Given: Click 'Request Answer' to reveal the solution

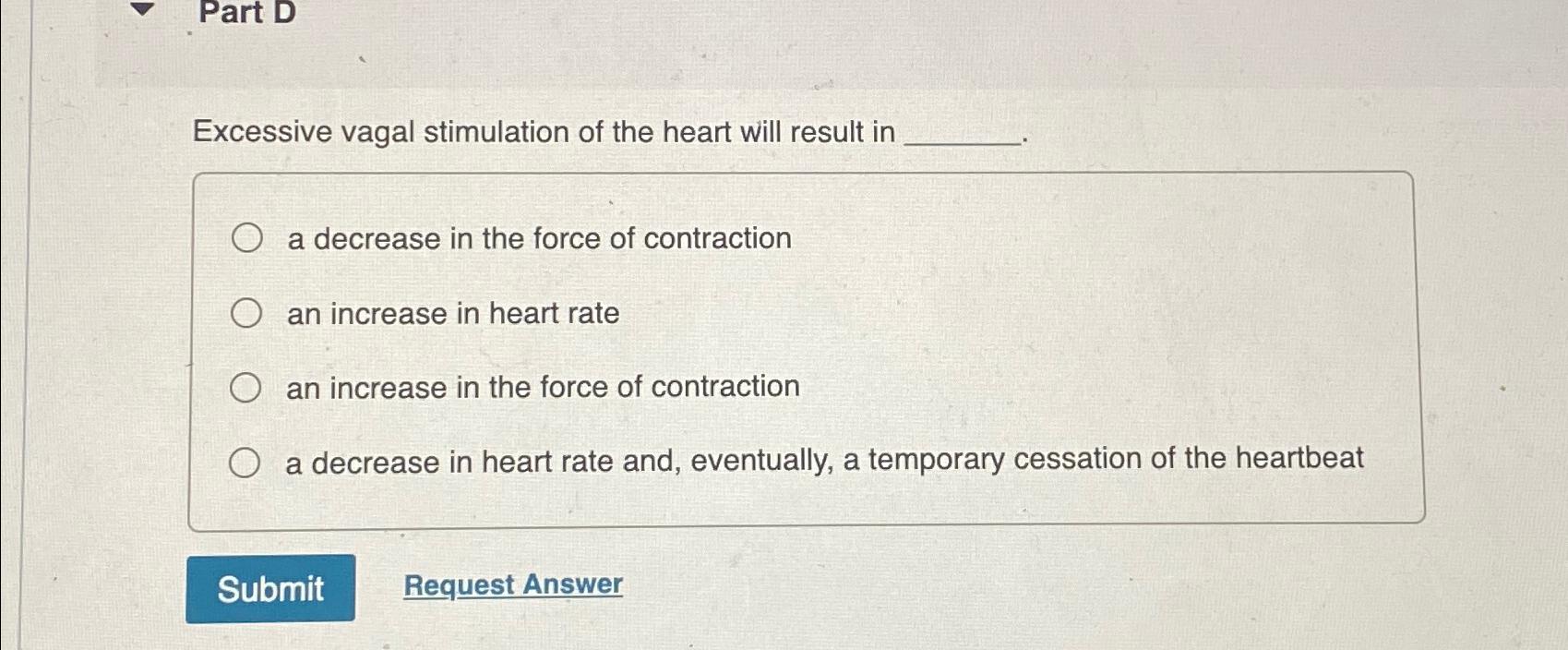Looking at the screenshot, I should (510, 585).
